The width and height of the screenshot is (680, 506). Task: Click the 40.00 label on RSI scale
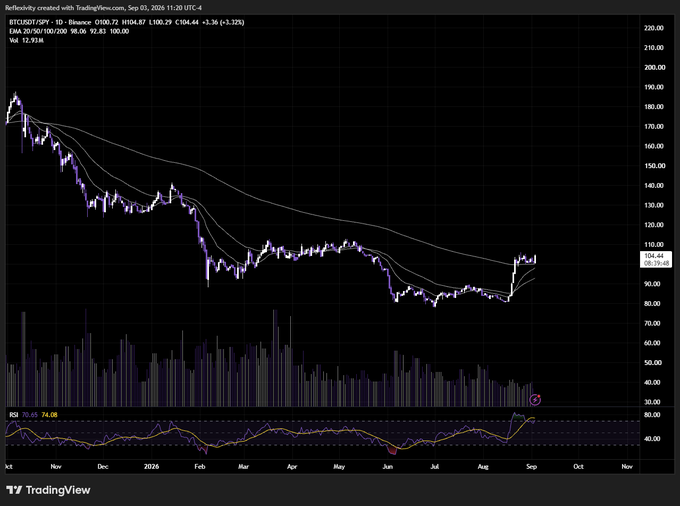point(652,439)
